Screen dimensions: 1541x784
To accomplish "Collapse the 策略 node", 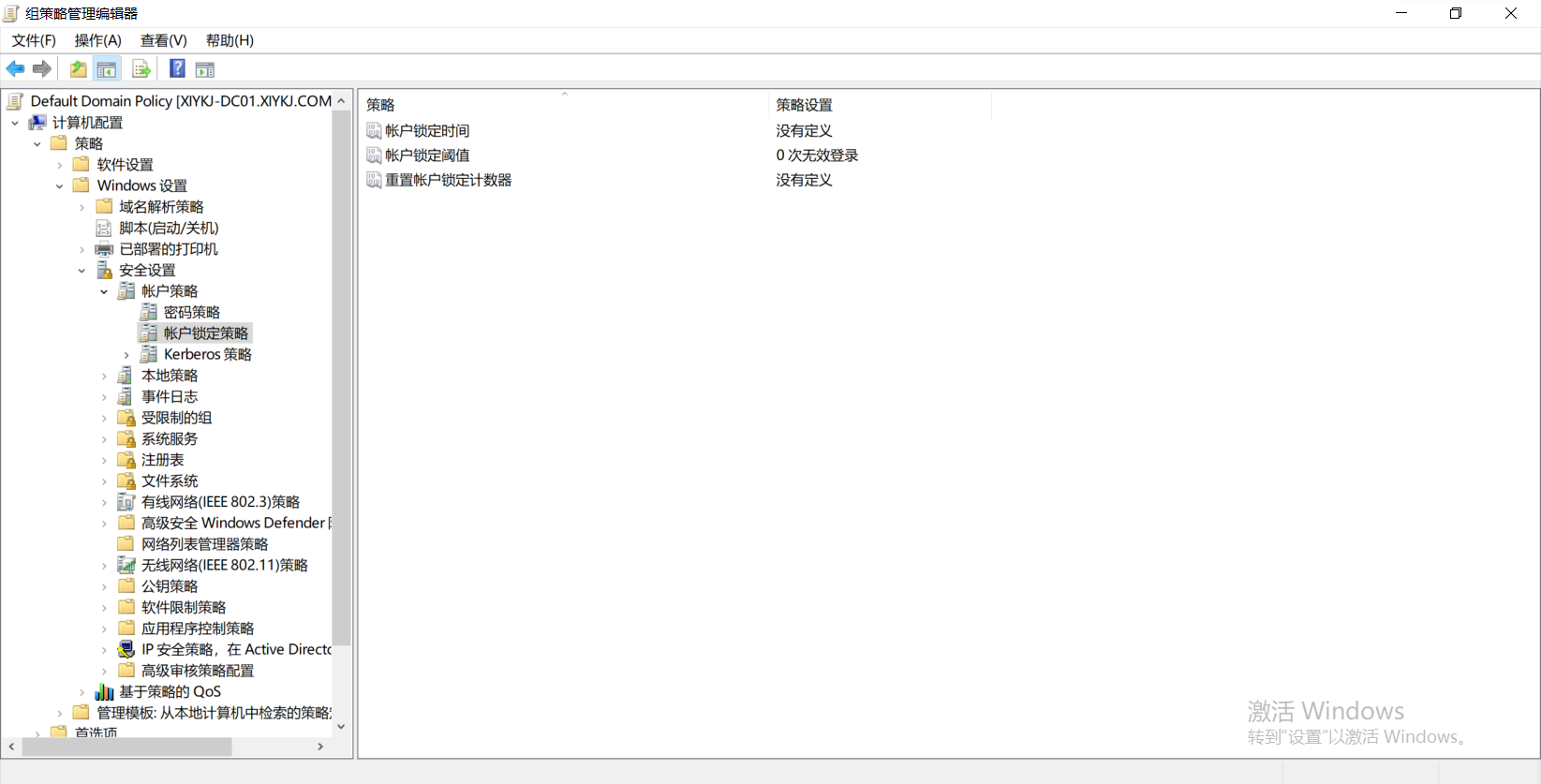I will click(x=37, y=143).
